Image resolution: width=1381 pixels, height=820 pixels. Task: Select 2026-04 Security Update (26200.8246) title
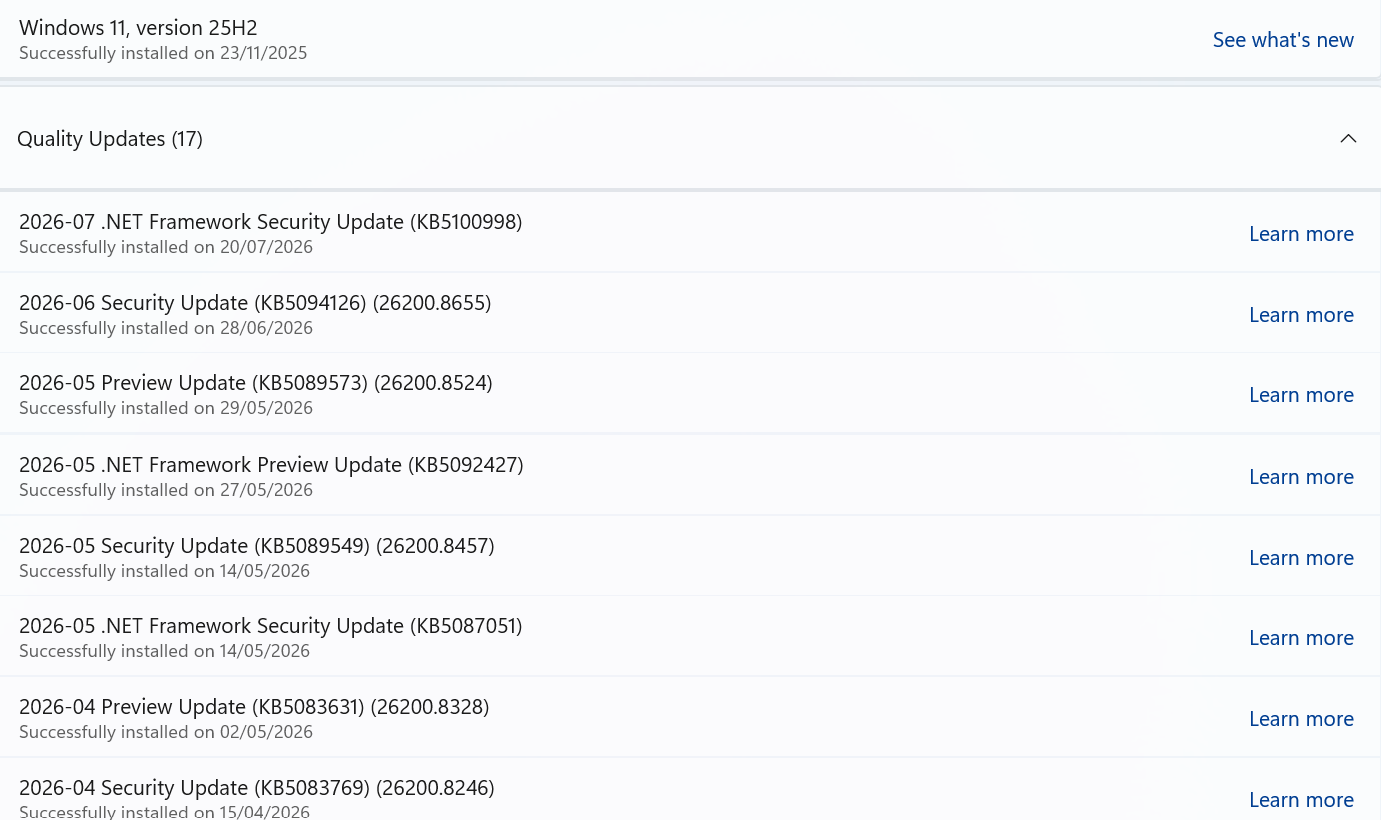click(x=257, y=788)
